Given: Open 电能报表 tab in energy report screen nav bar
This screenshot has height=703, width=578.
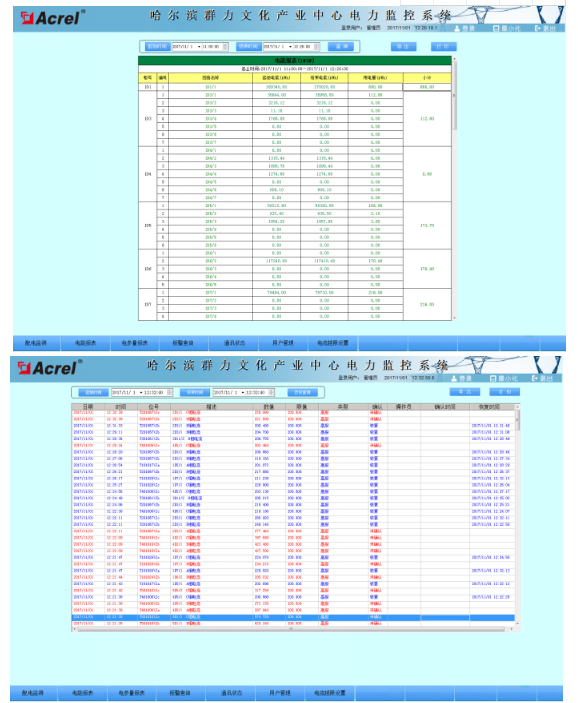Looking at the screenshot, I should [85, 343].
